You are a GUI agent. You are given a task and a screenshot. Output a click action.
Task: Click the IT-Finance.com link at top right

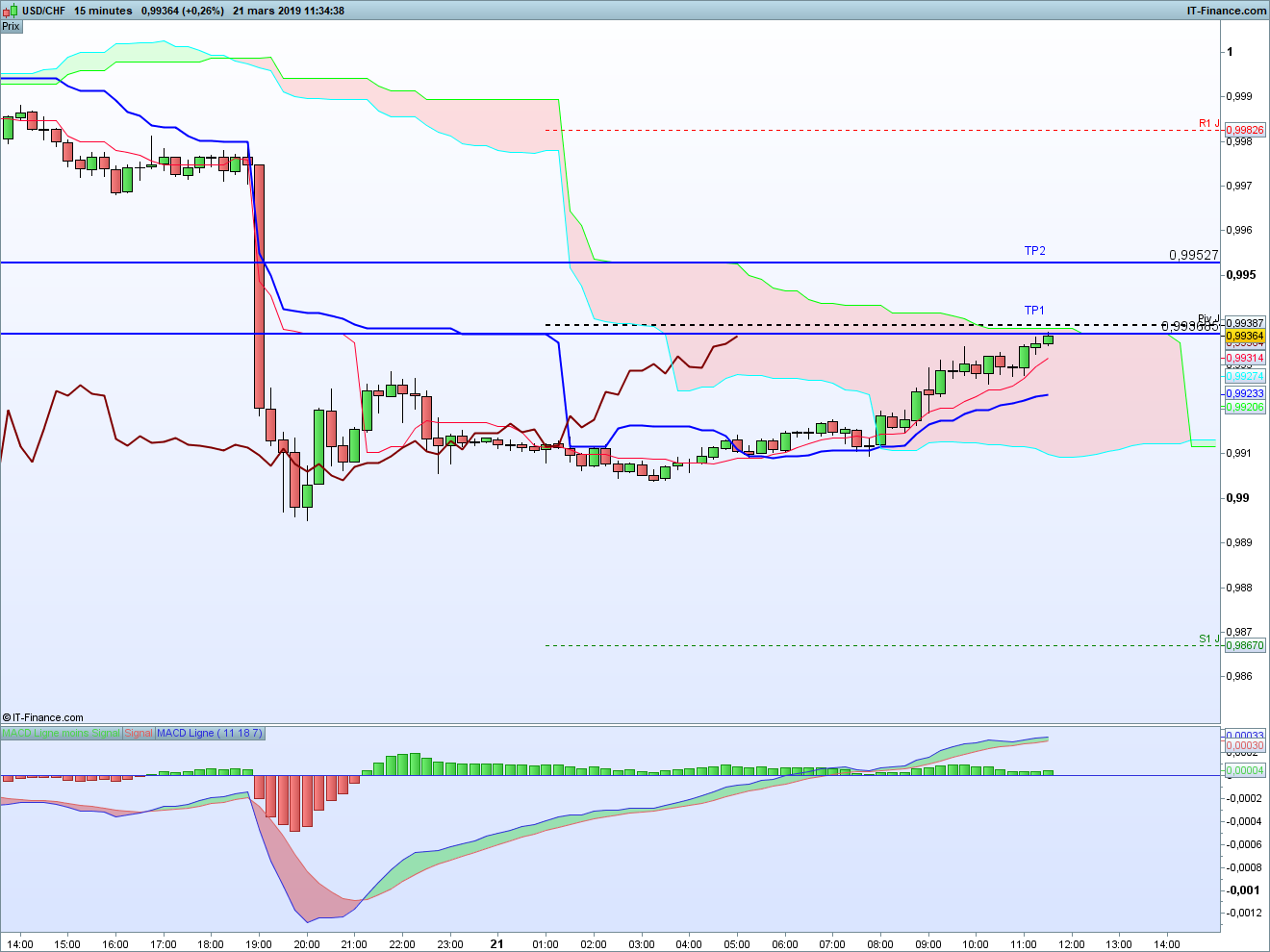pos(1227,11)
